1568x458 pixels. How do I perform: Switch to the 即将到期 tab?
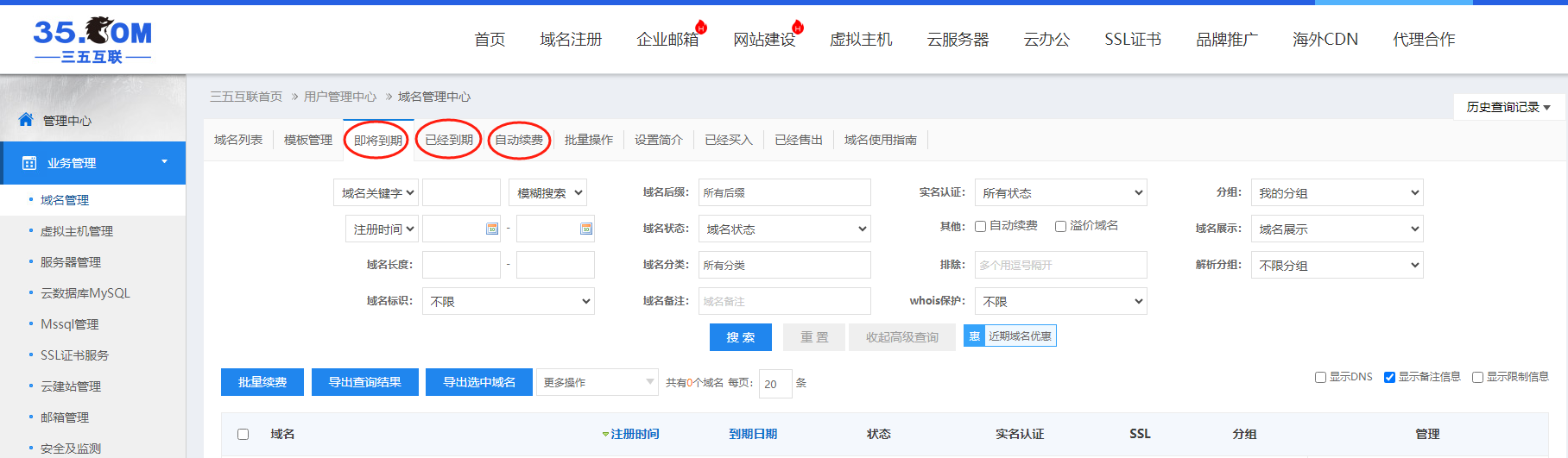(x=377, y=141)
